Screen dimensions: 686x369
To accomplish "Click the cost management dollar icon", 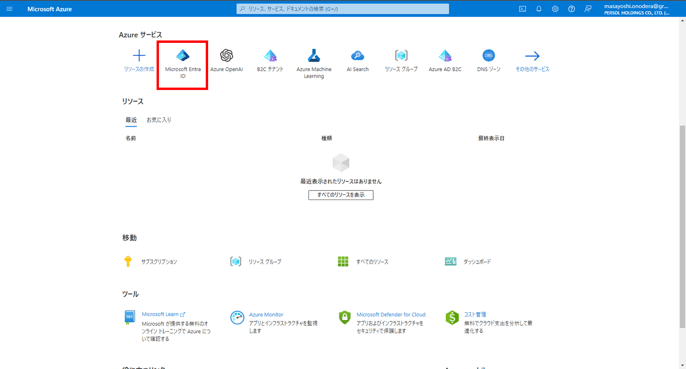I will (x=452, y=317).
